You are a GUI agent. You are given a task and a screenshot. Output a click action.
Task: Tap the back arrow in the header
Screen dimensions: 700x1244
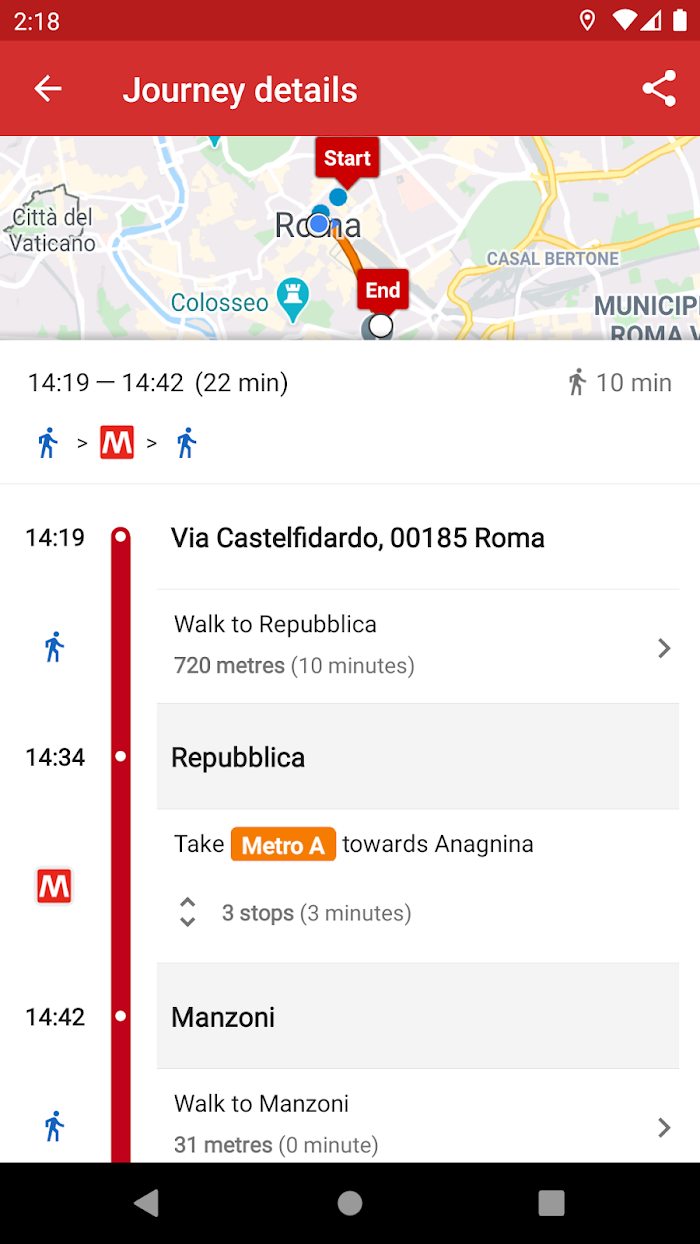(48, 89)
